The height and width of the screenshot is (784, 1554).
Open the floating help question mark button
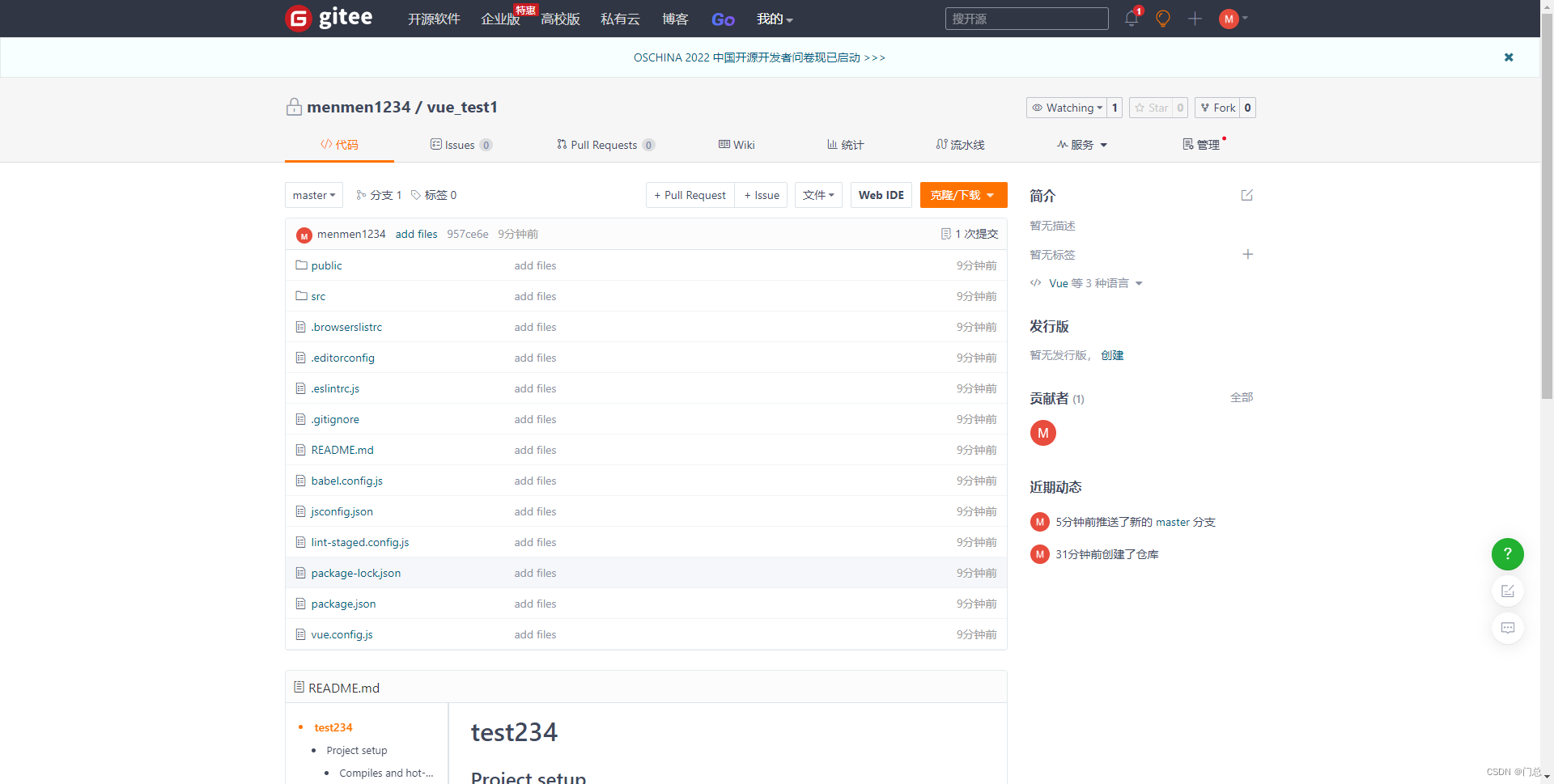[x=1507, y=554]
